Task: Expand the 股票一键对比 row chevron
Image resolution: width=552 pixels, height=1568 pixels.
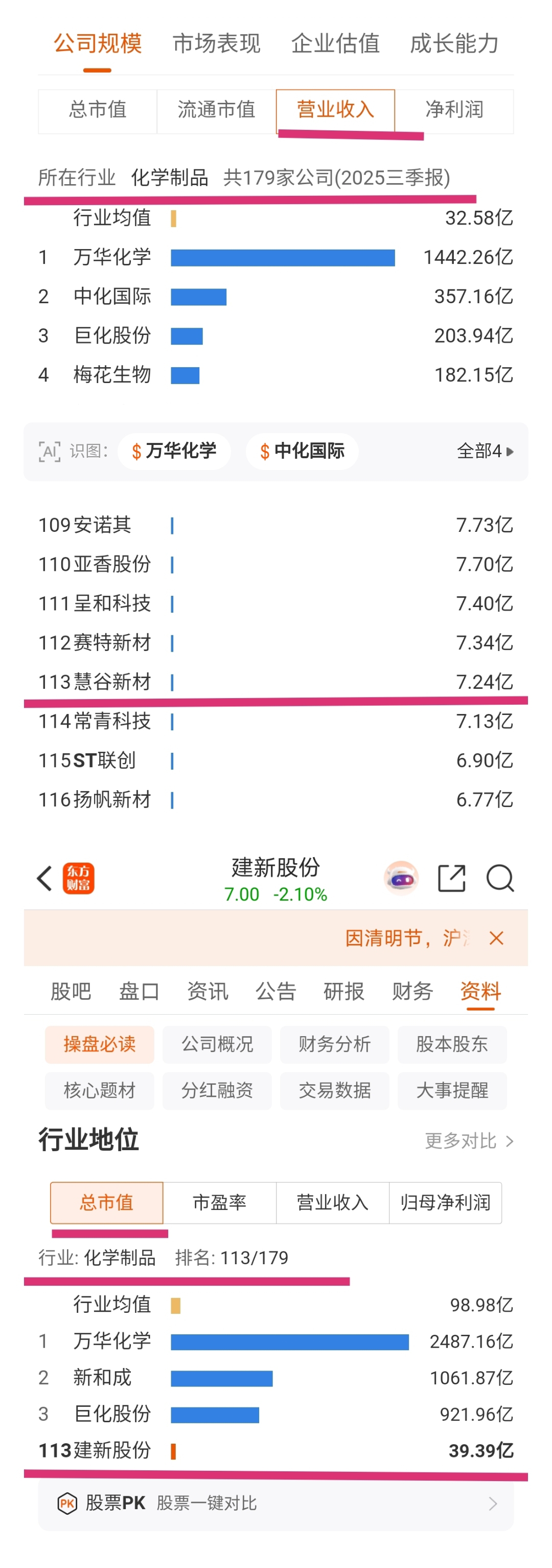Action: pos(493,1503)
